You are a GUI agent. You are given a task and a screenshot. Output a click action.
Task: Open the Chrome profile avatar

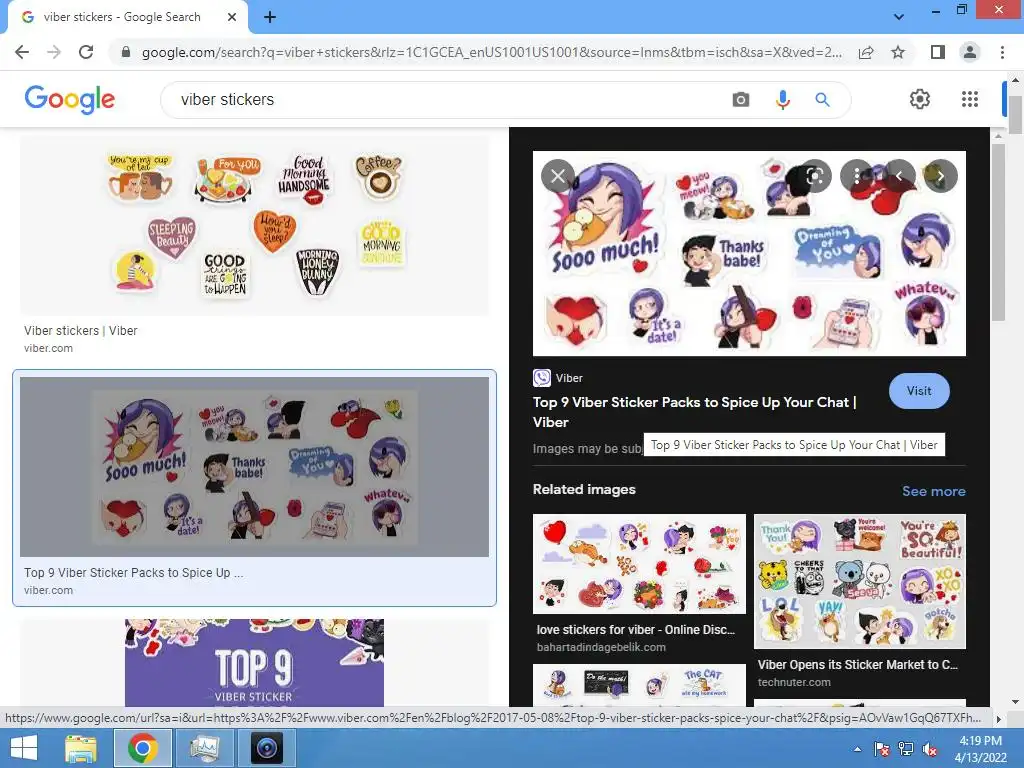click(x=970, y=52)
